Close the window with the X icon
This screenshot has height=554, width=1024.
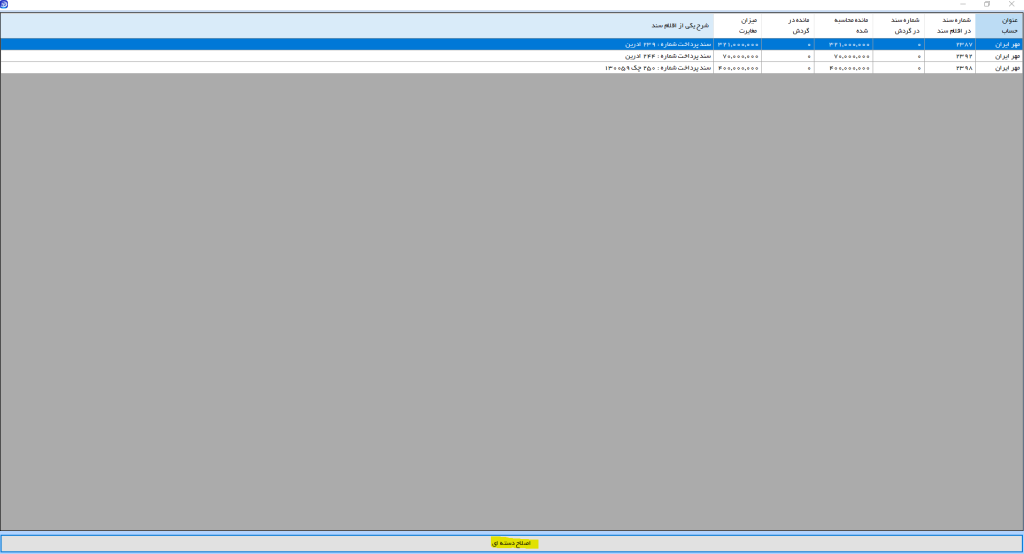(1012, 4)
